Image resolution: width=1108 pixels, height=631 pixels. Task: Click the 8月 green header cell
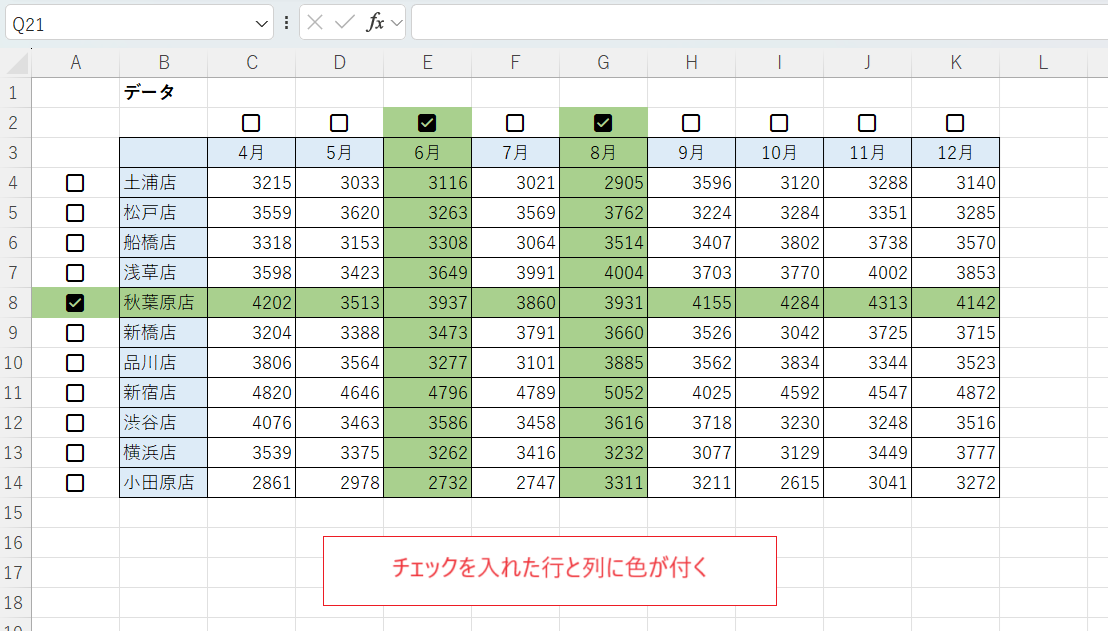coord(603,153)
